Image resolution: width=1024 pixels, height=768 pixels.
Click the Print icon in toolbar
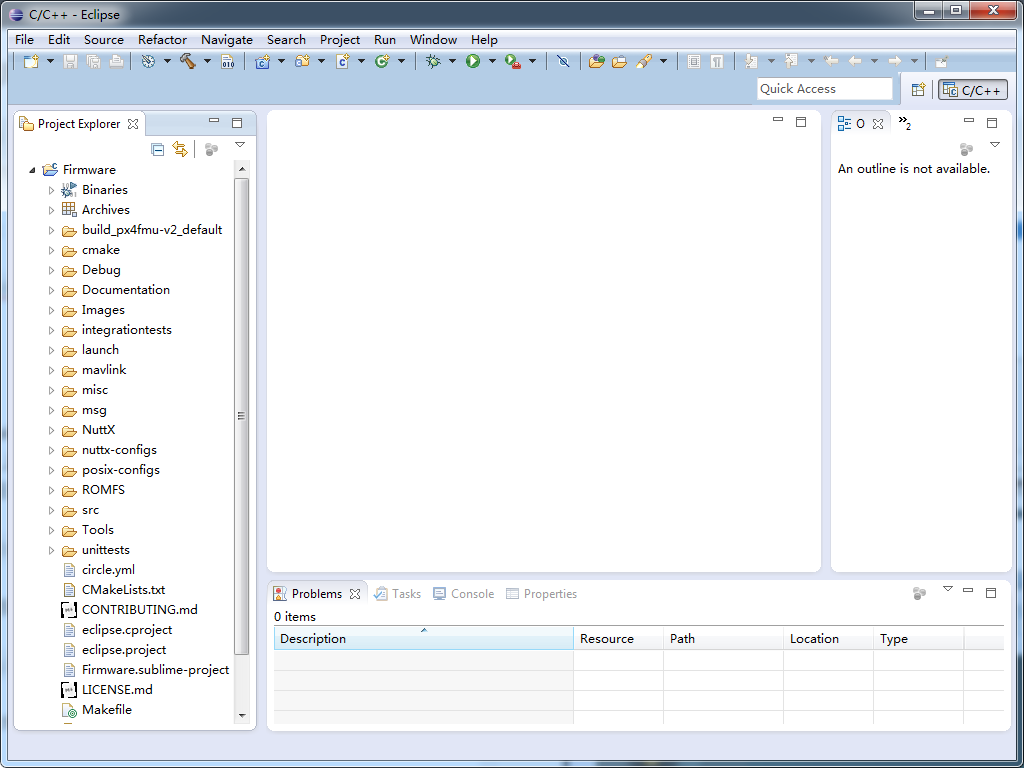tap(116, 61)
